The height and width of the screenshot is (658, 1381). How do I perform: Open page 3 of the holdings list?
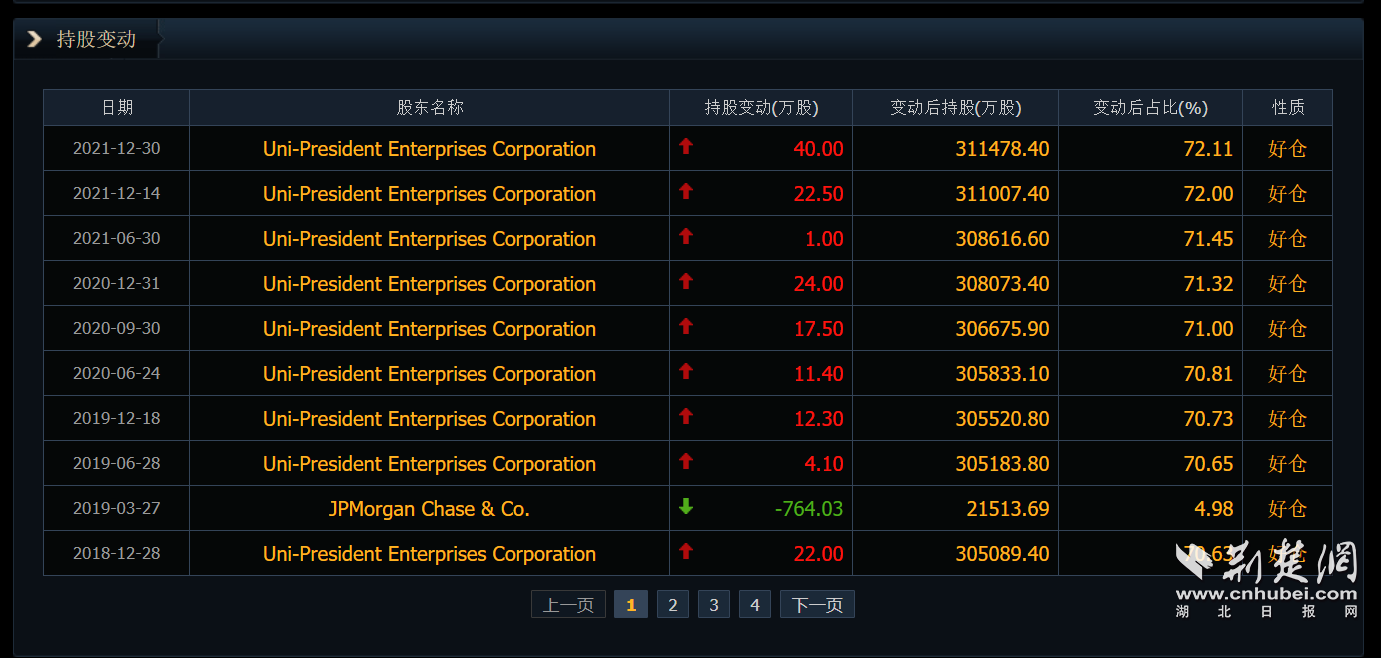pyautogui.click(x=714, y=605)
